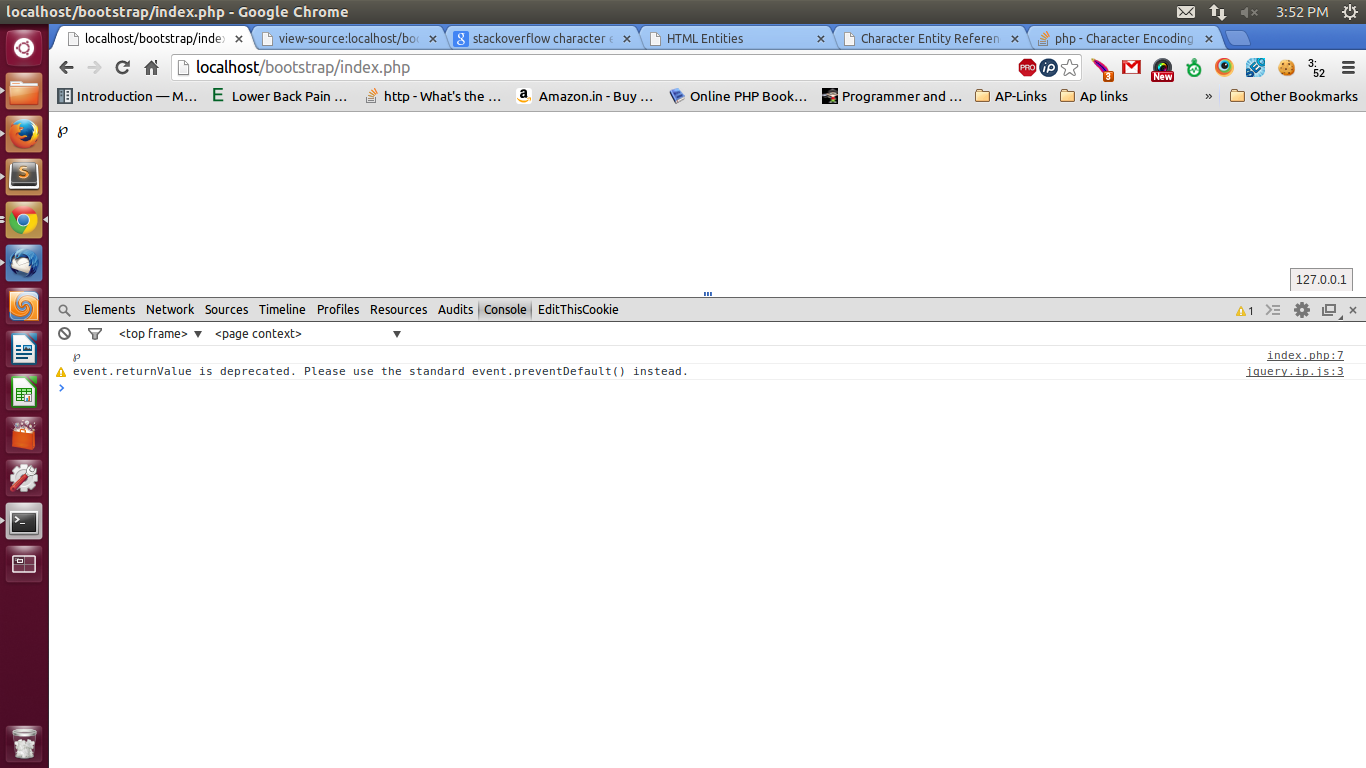Open the clock extension showing 3:52

[1317, 67]
